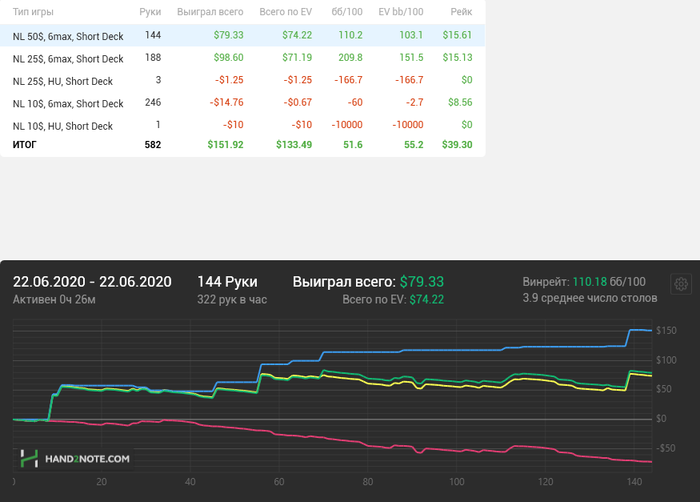Click the -$14.76 winnings cell
This screenshot has width=700, height=502.
(226, 102)
